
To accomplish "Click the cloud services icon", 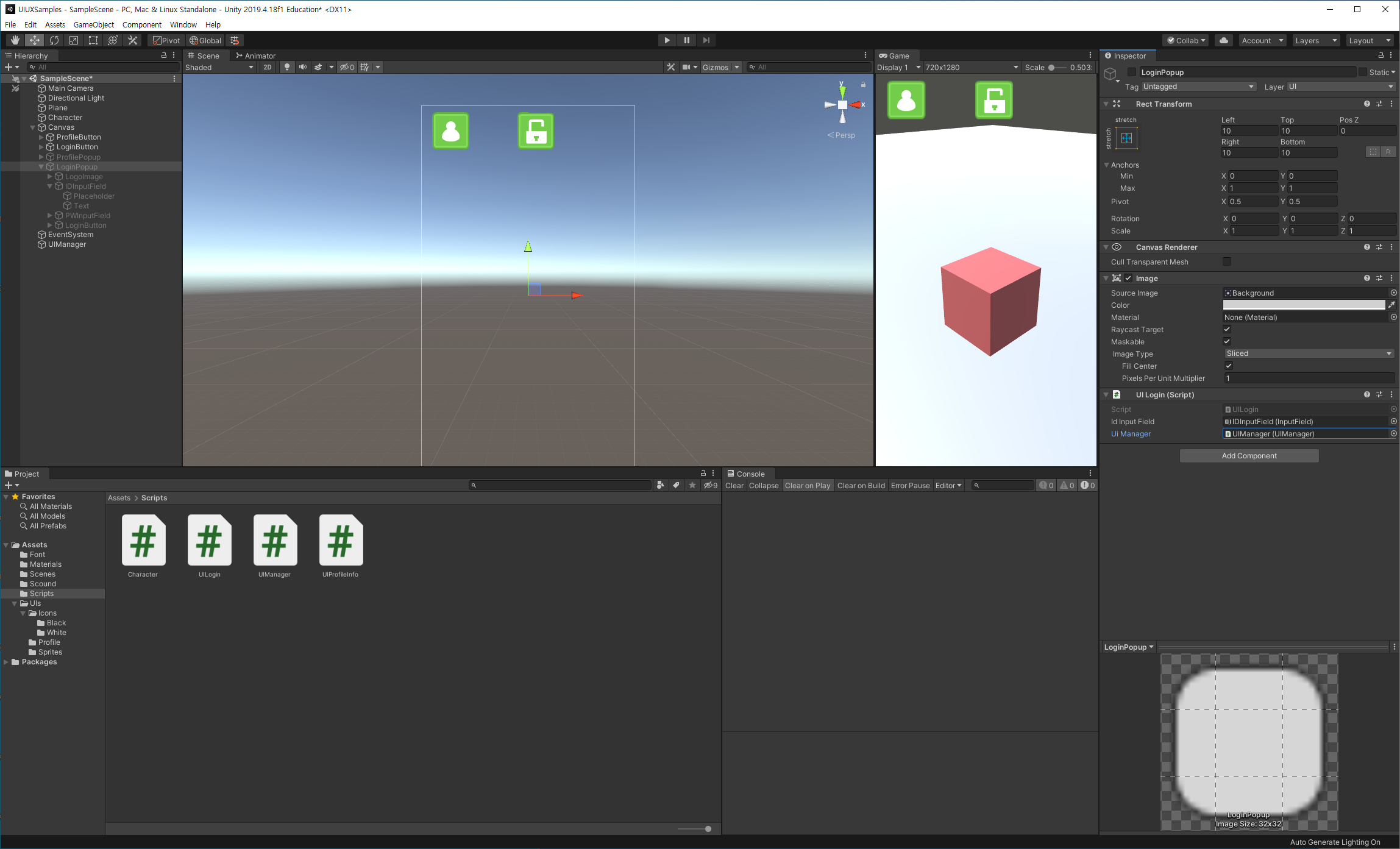I will tap(1223, 40).
